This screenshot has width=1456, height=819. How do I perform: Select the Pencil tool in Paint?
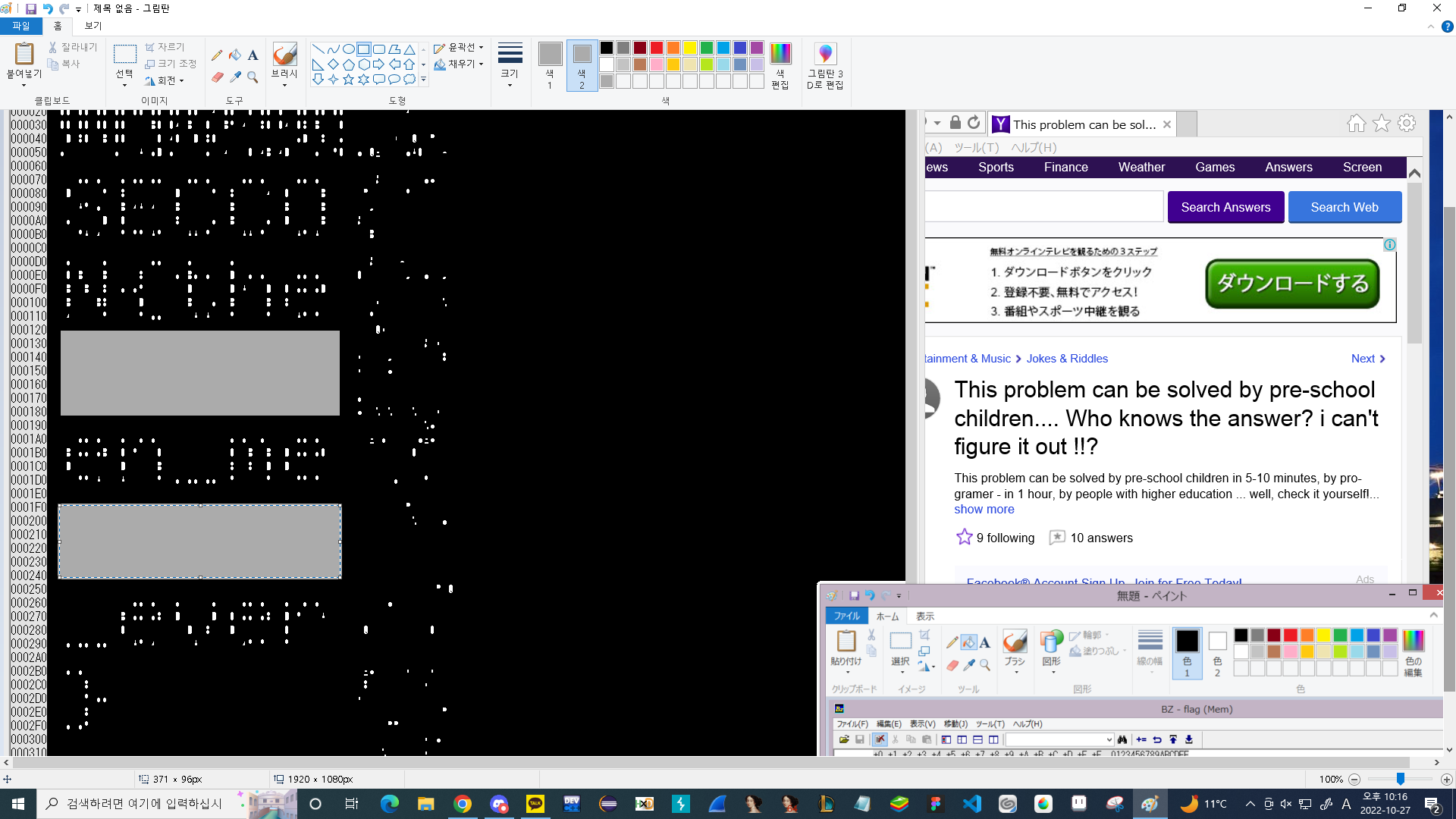(x=217, y=55)
